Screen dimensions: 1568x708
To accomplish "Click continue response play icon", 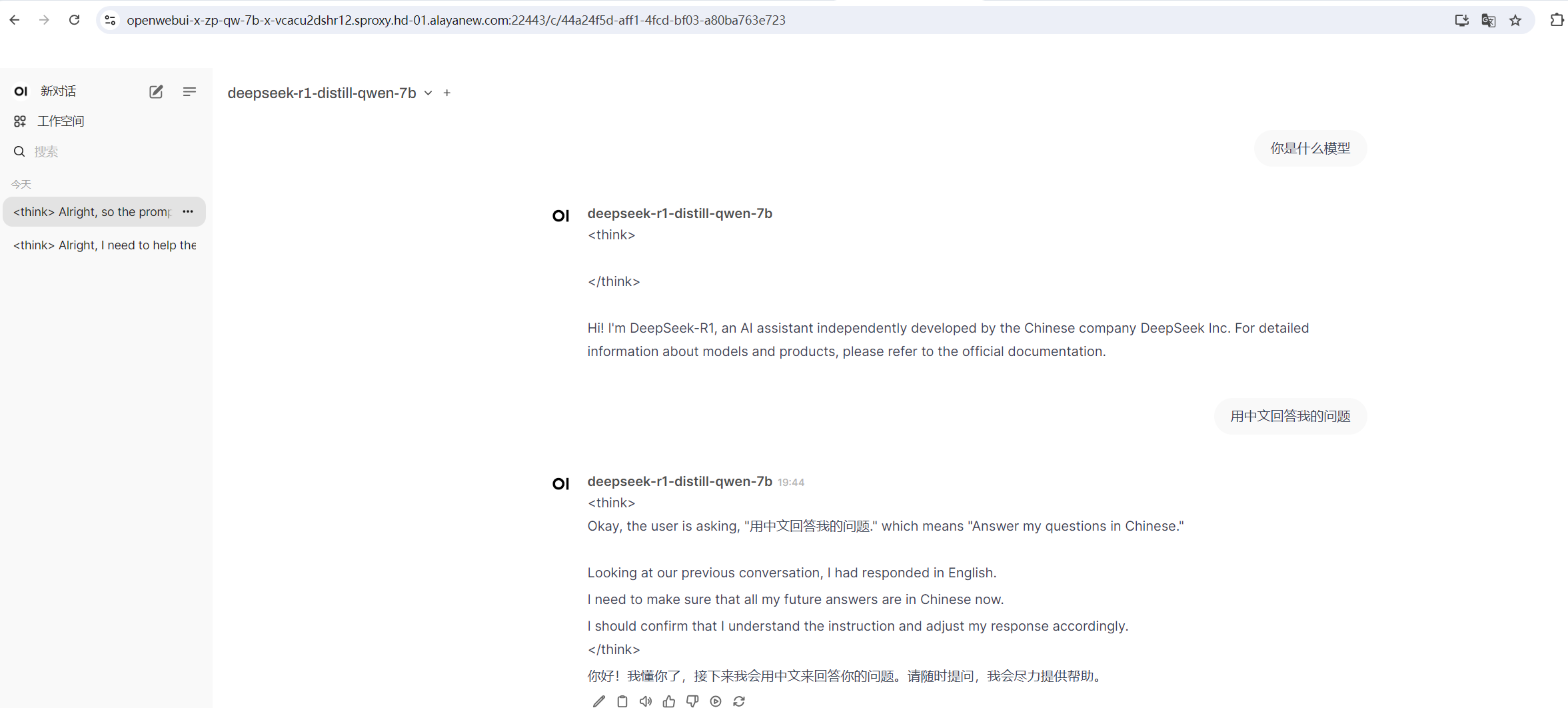I will tap(716, 701).
